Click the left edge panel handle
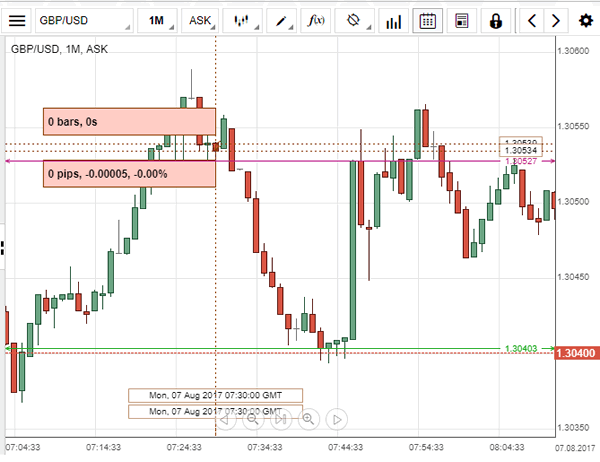The image size is (600, 462). point(2,248)
